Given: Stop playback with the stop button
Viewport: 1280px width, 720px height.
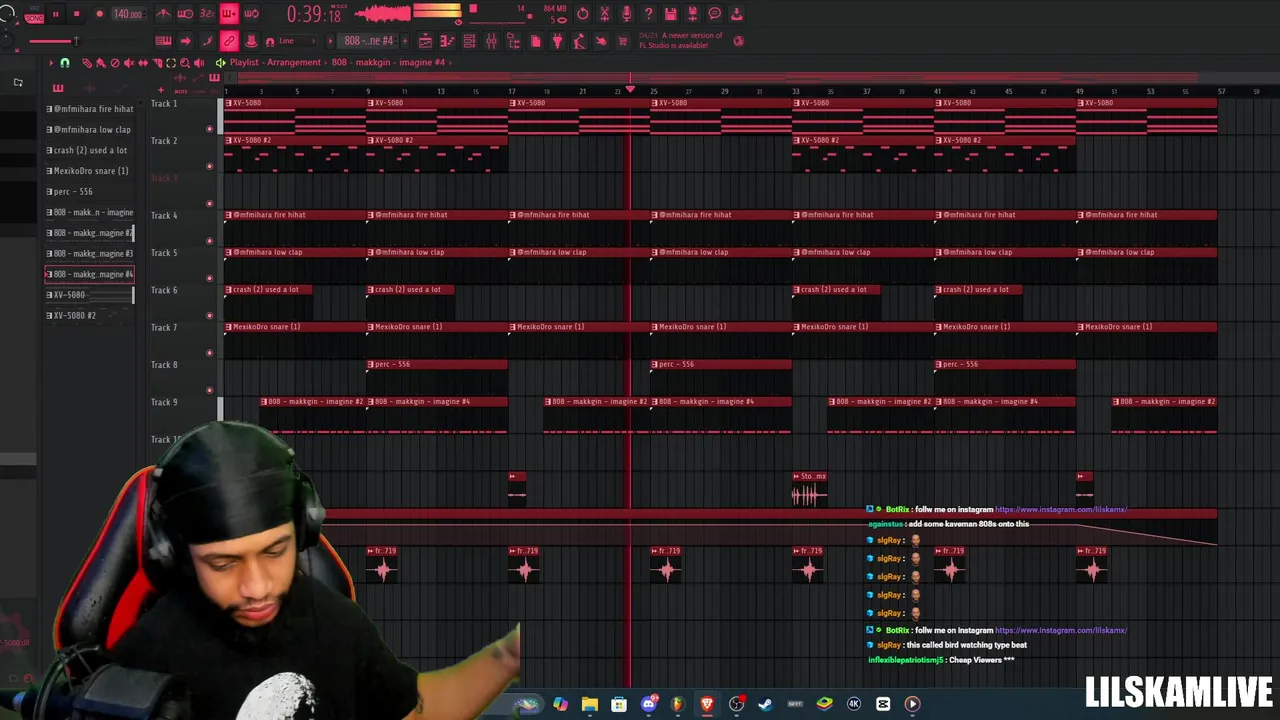Looking at the screenshot, I should click(76, 14).
